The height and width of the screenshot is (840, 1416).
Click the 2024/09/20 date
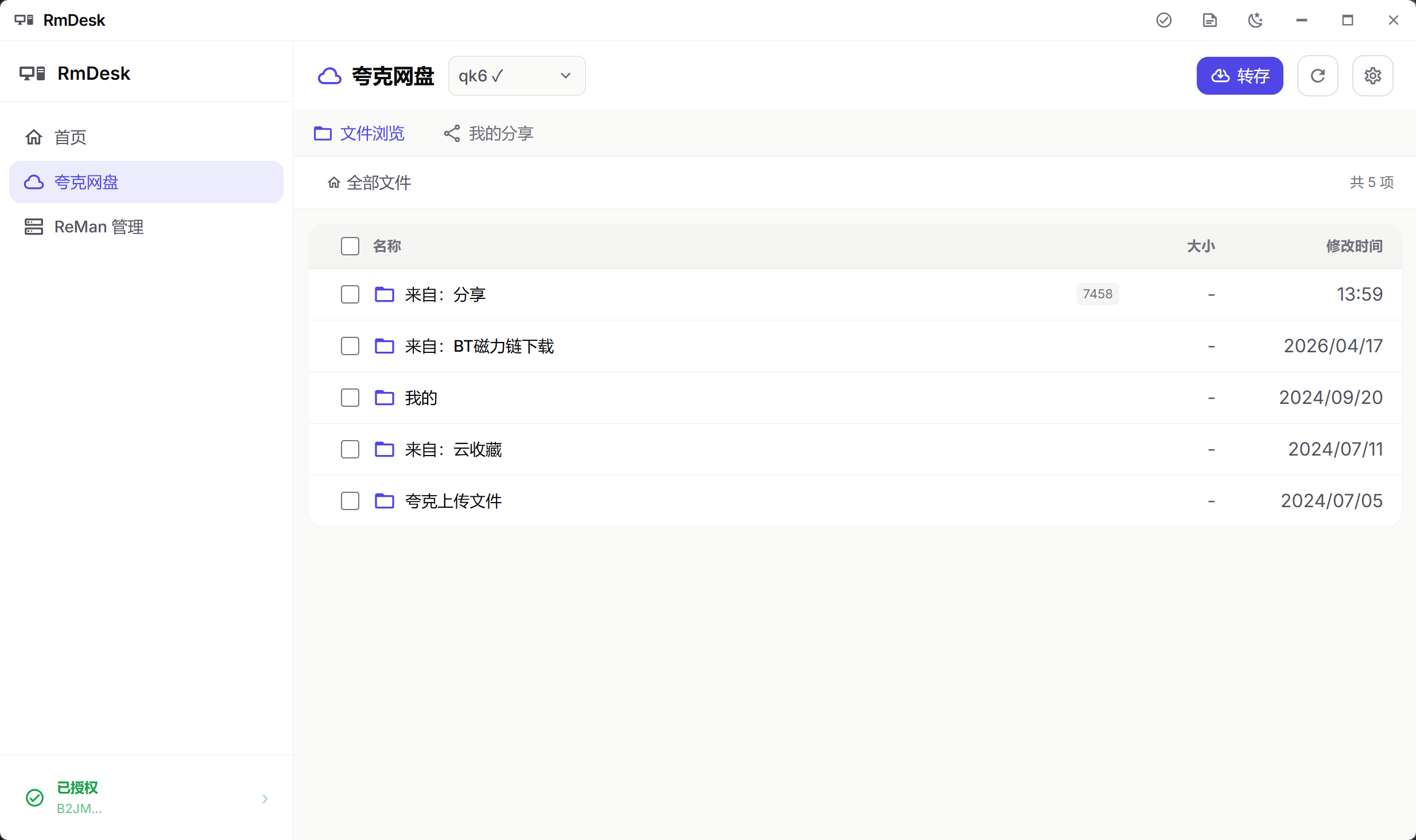pyautogui.click(x=1330, y=398)
